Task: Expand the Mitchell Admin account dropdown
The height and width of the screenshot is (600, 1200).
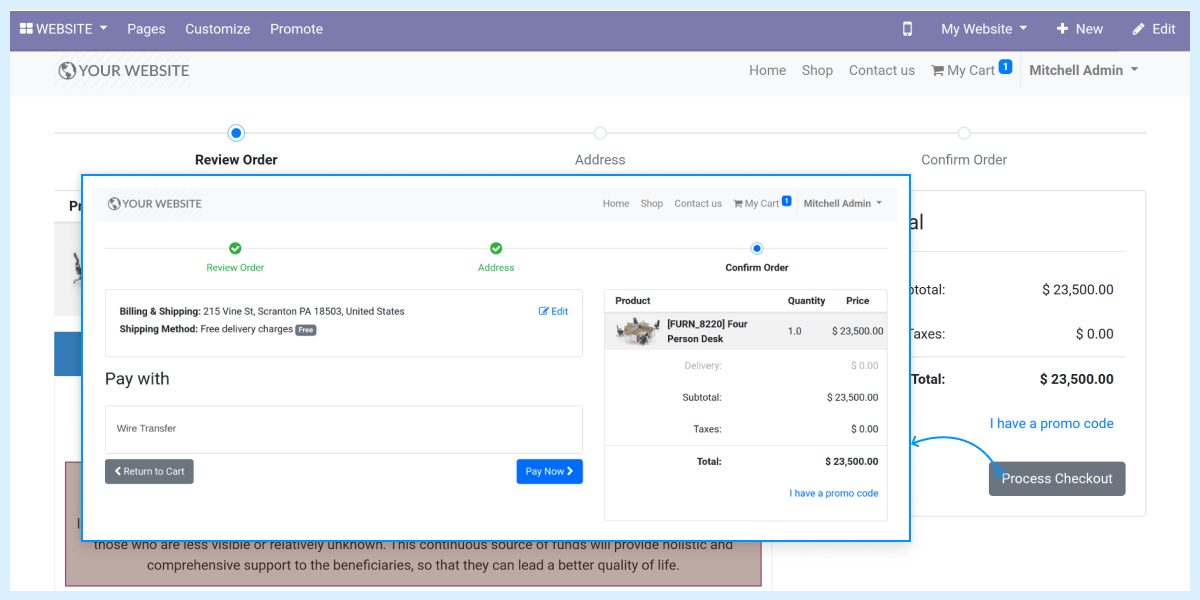Action: pos(1083,70)
